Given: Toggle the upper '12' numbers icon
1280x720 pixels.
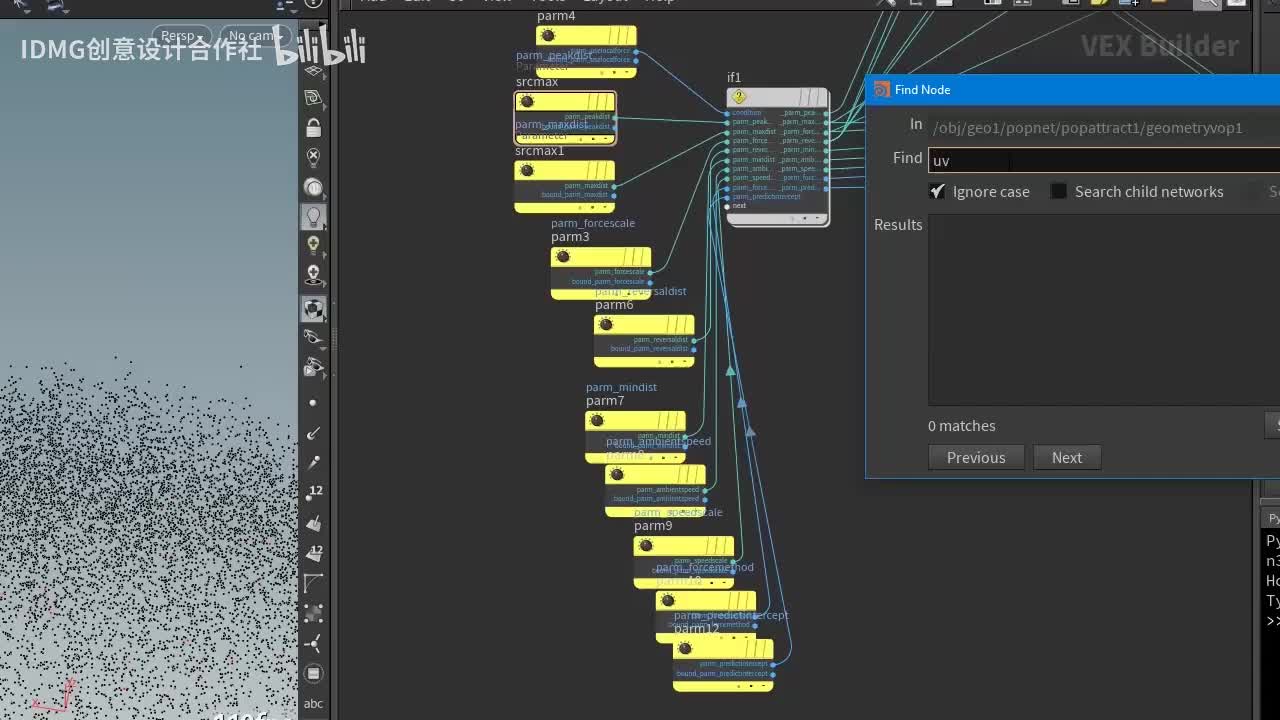Looking at the screenshot, I should [314, 491].
